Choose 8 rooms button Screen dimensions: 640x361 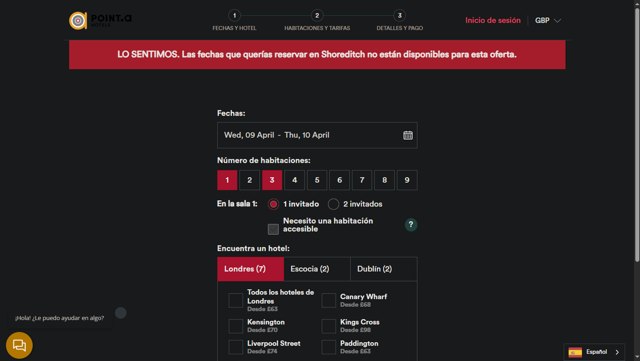[384, 180]
